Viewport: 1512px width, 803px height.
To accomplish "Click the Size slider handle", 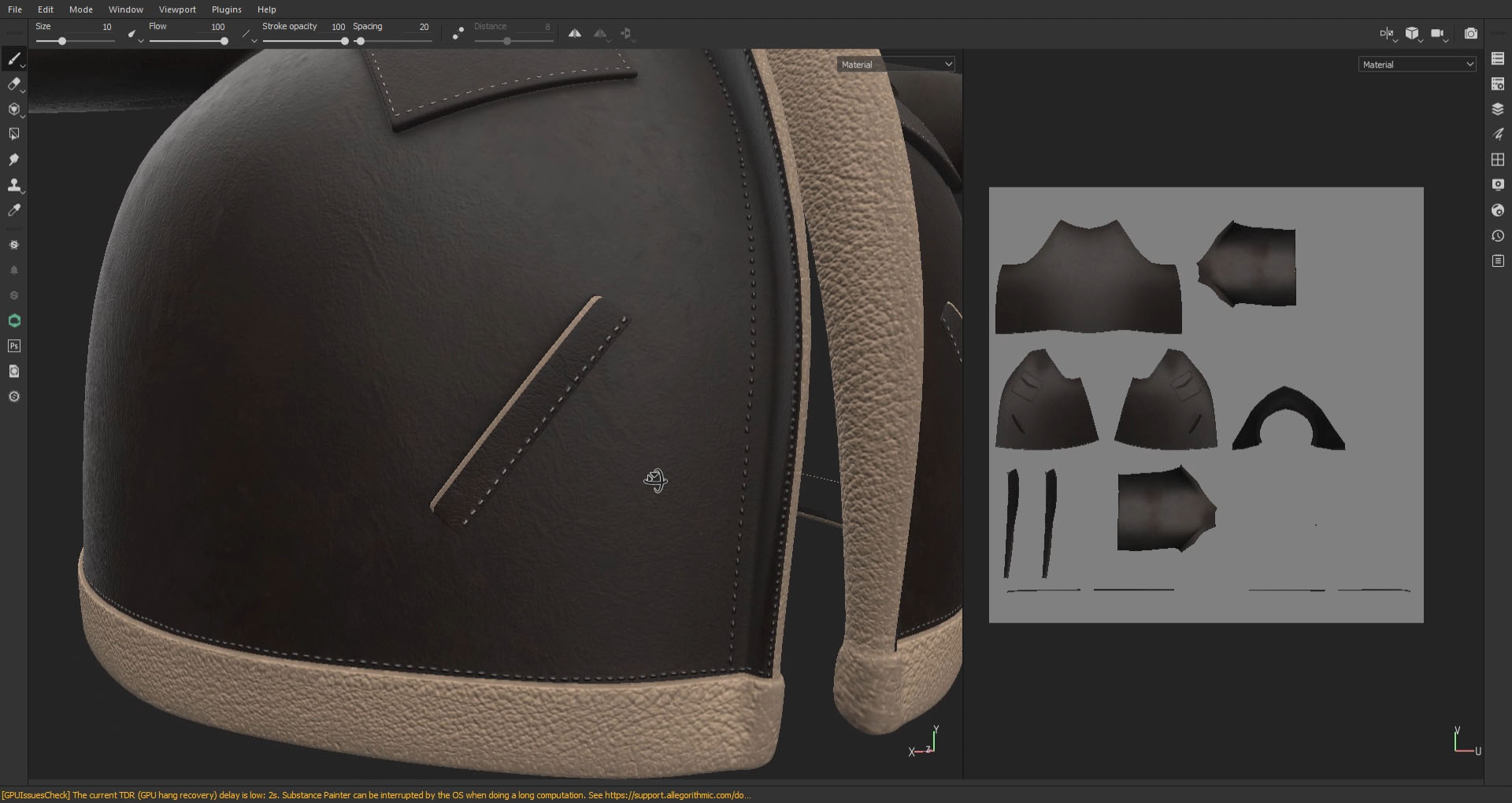I will (62, 41).
